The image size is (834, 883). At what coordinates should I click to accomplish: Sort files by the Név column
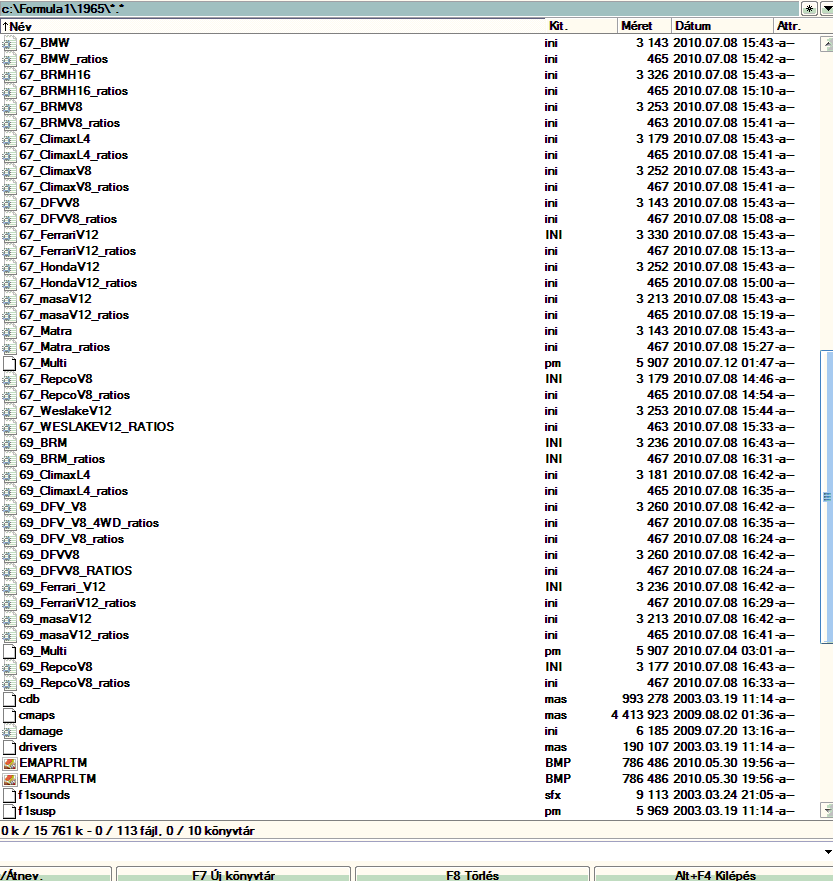(x=273, y=26)
